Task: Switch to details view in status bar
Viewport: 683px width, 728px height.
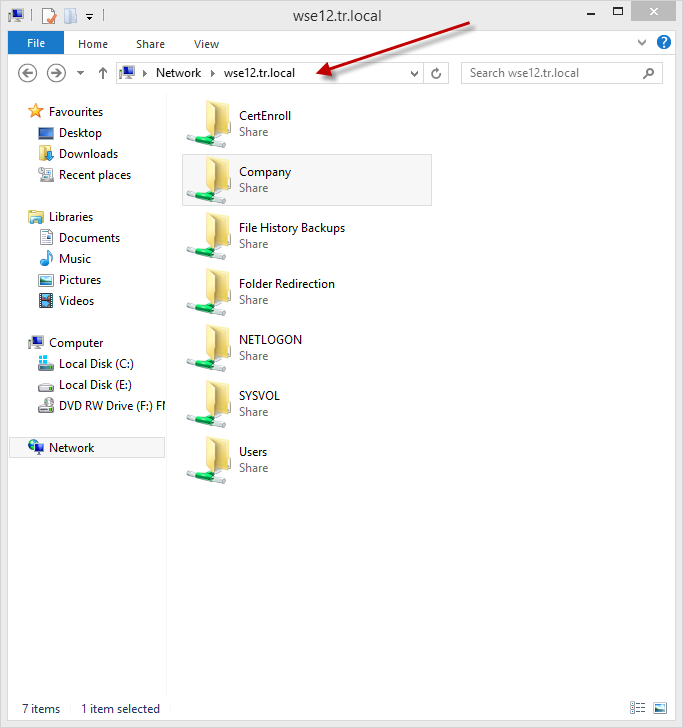Action: click(x=638, y=709)
